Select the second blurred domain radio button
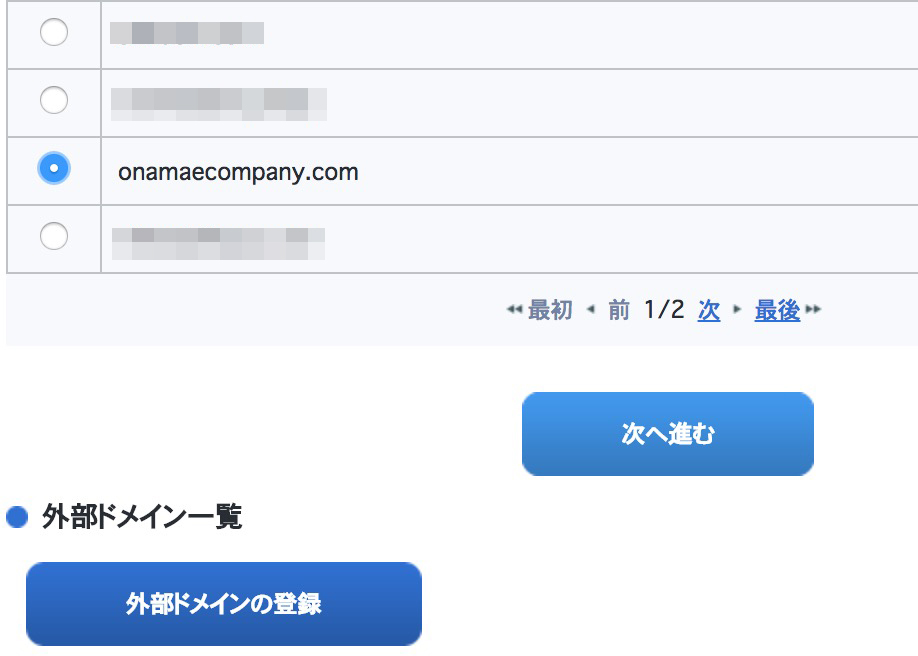The width and height of the screenshot is (918, 656). 54,100
